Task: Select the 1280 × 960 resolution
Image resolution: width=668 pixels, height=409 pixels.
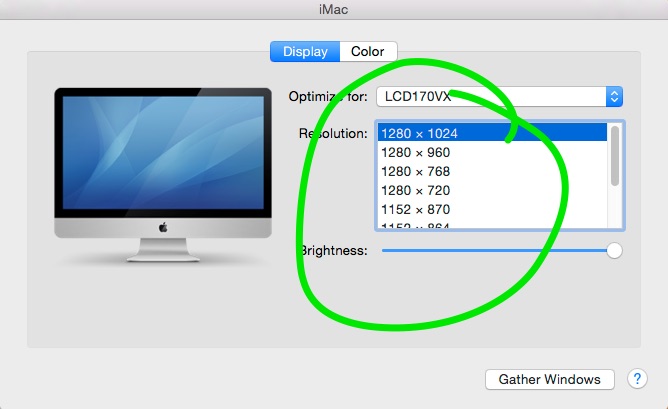Action: click(x=492, y=152)
